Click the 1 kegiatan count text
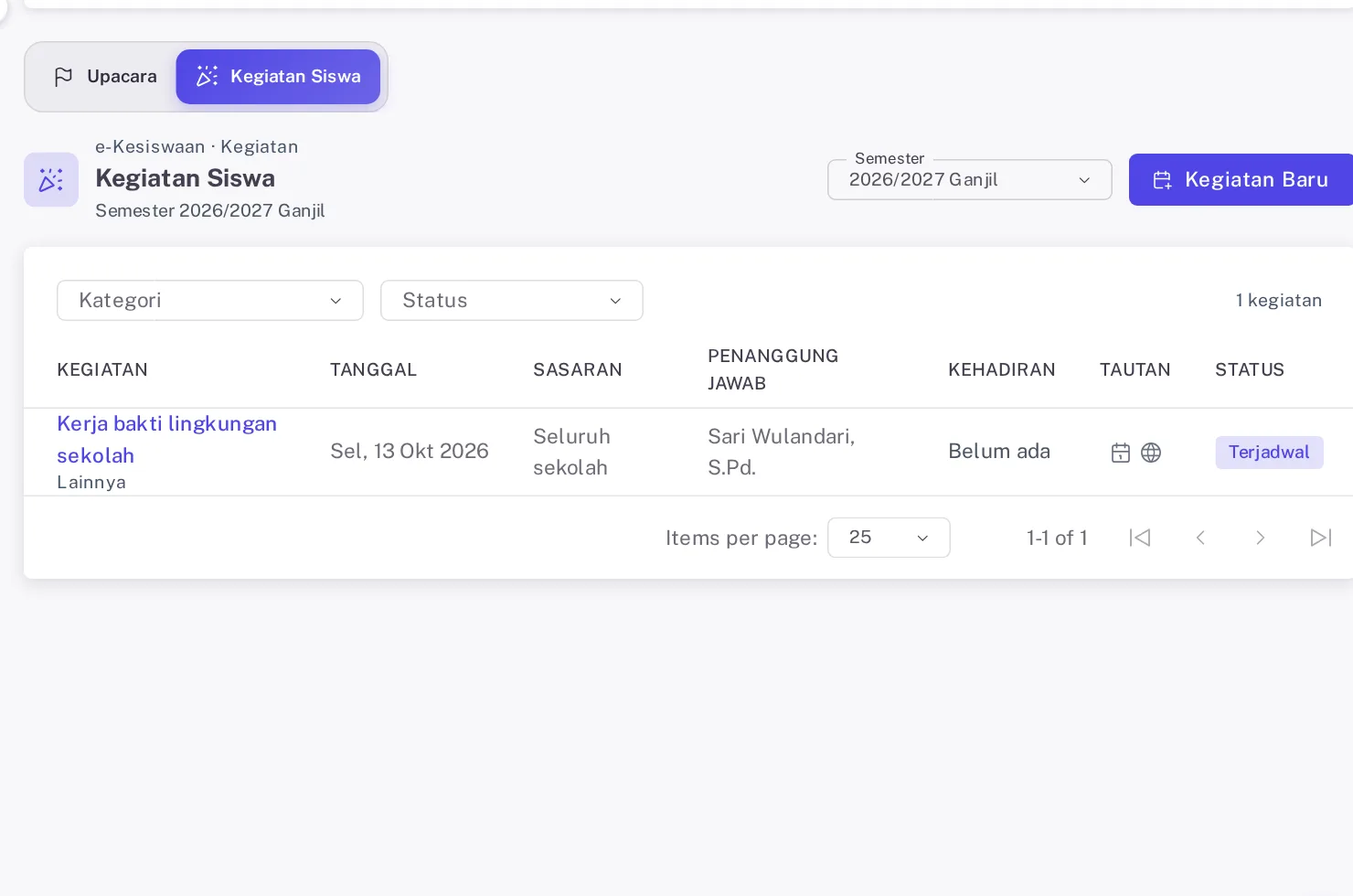The width and height of the screenshot is (1353, 896). click(1278, 300)
